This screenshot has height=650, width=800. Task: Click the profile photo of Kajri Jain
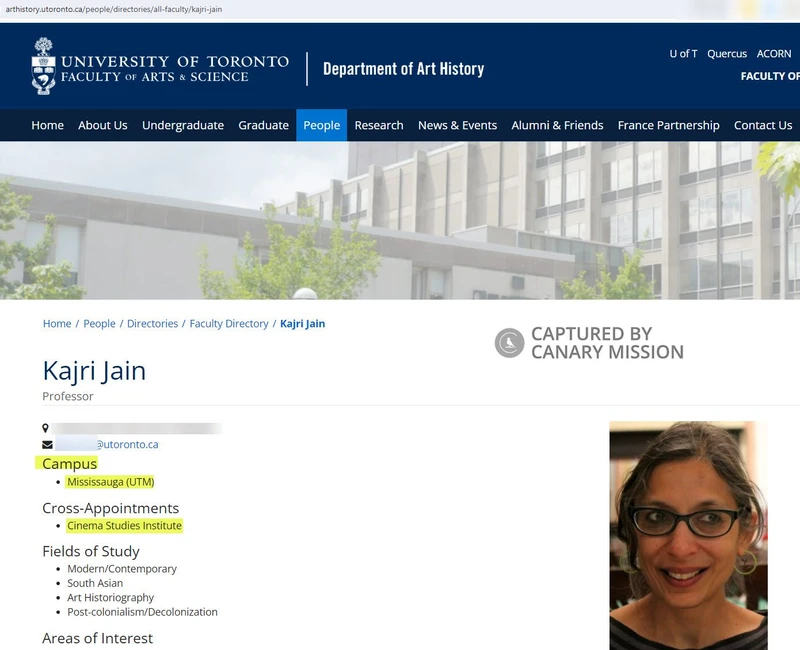pyautogui.click(x=688, y=535)
